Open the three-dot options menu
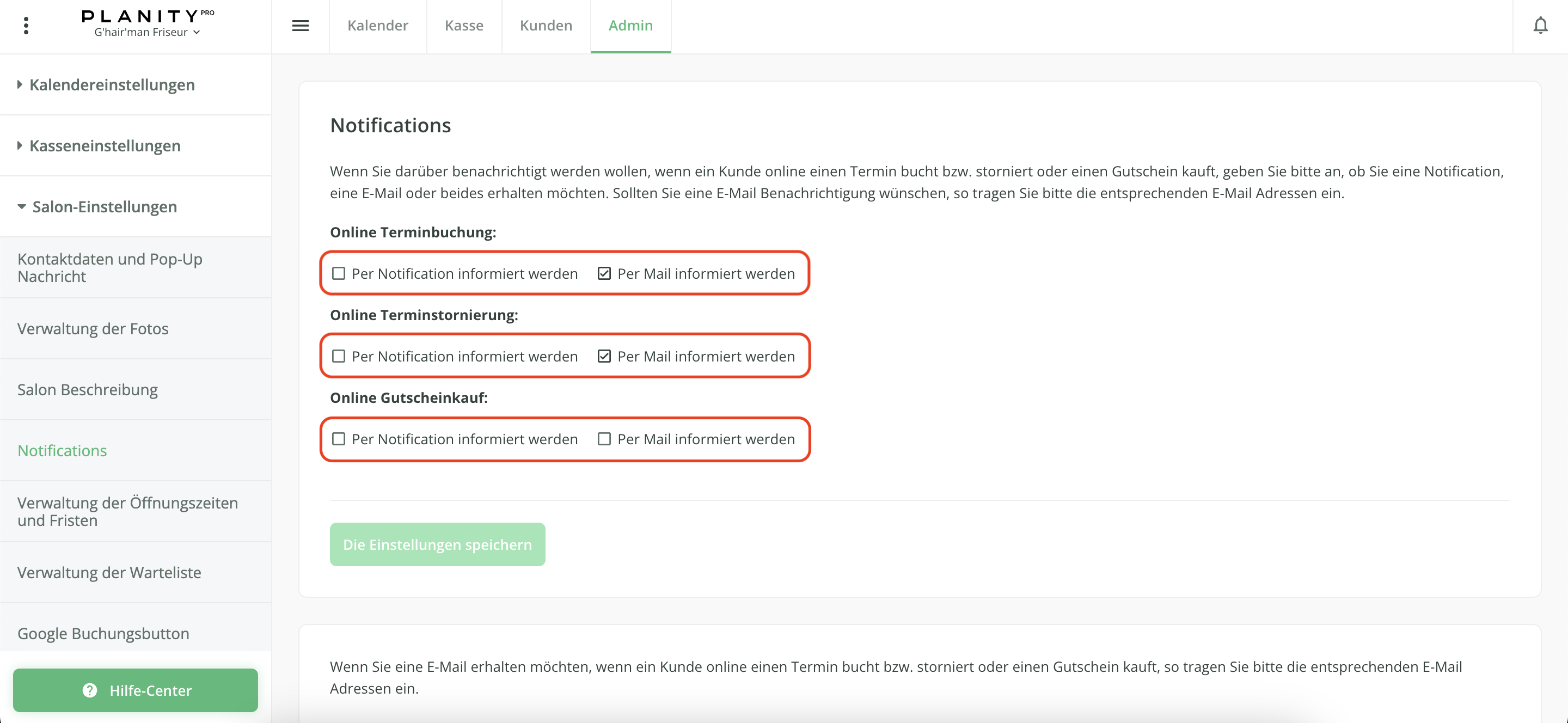 point(26,26)
